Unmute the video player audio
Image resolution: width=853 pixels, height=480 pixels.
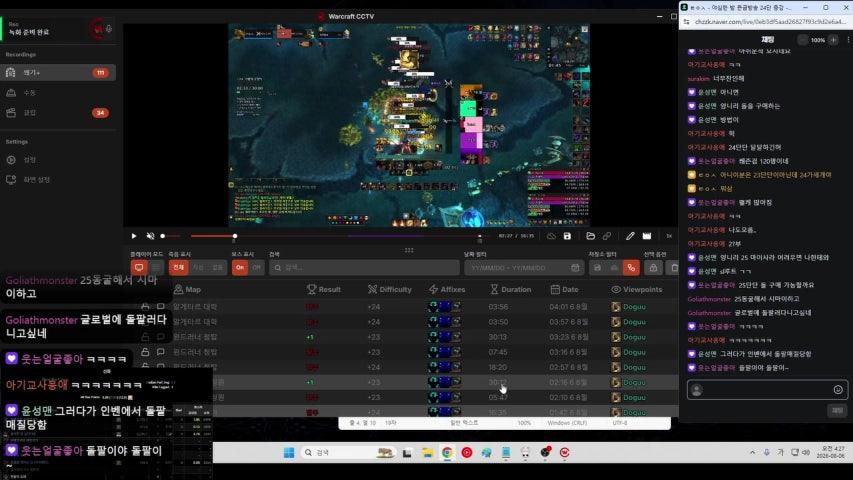click(x=150, y=236)
